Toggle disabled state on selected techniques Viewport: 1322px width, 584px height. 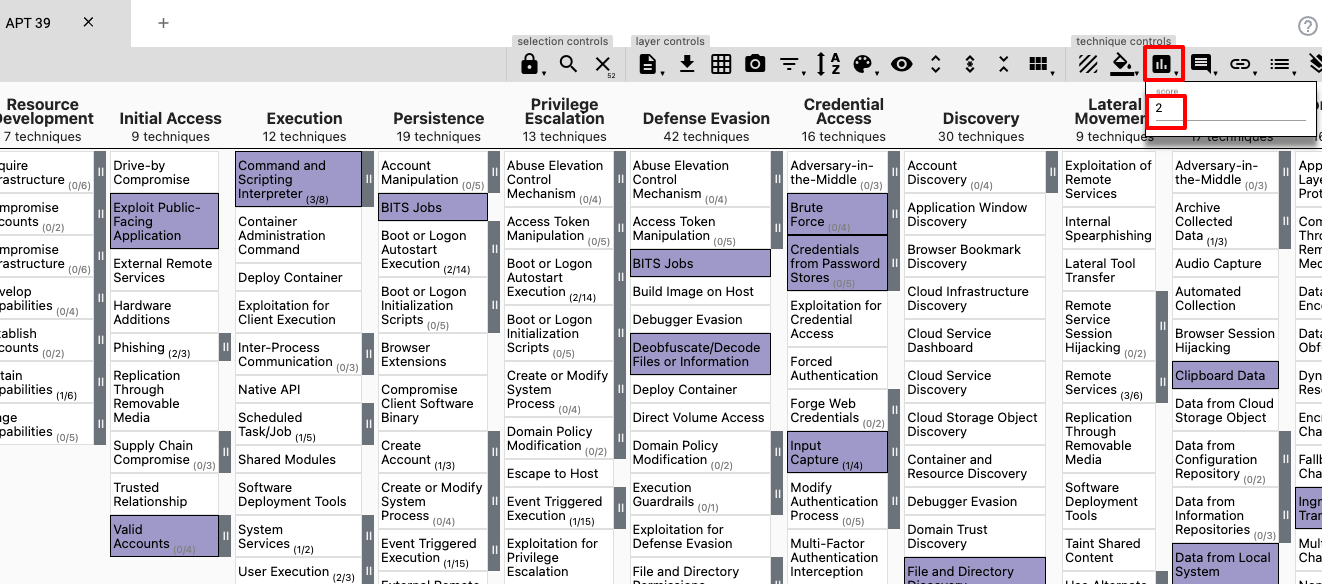[1087, 63]
